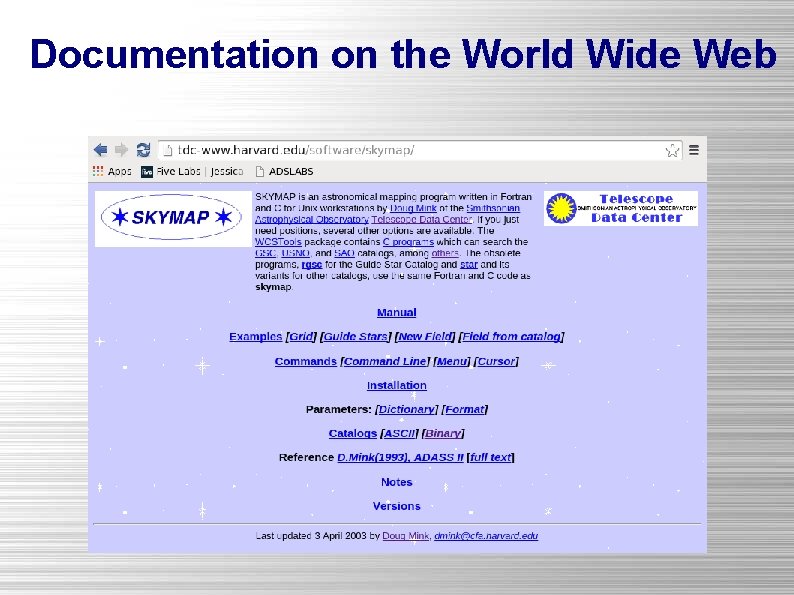Open the GSC catalog link

(265, 253)
